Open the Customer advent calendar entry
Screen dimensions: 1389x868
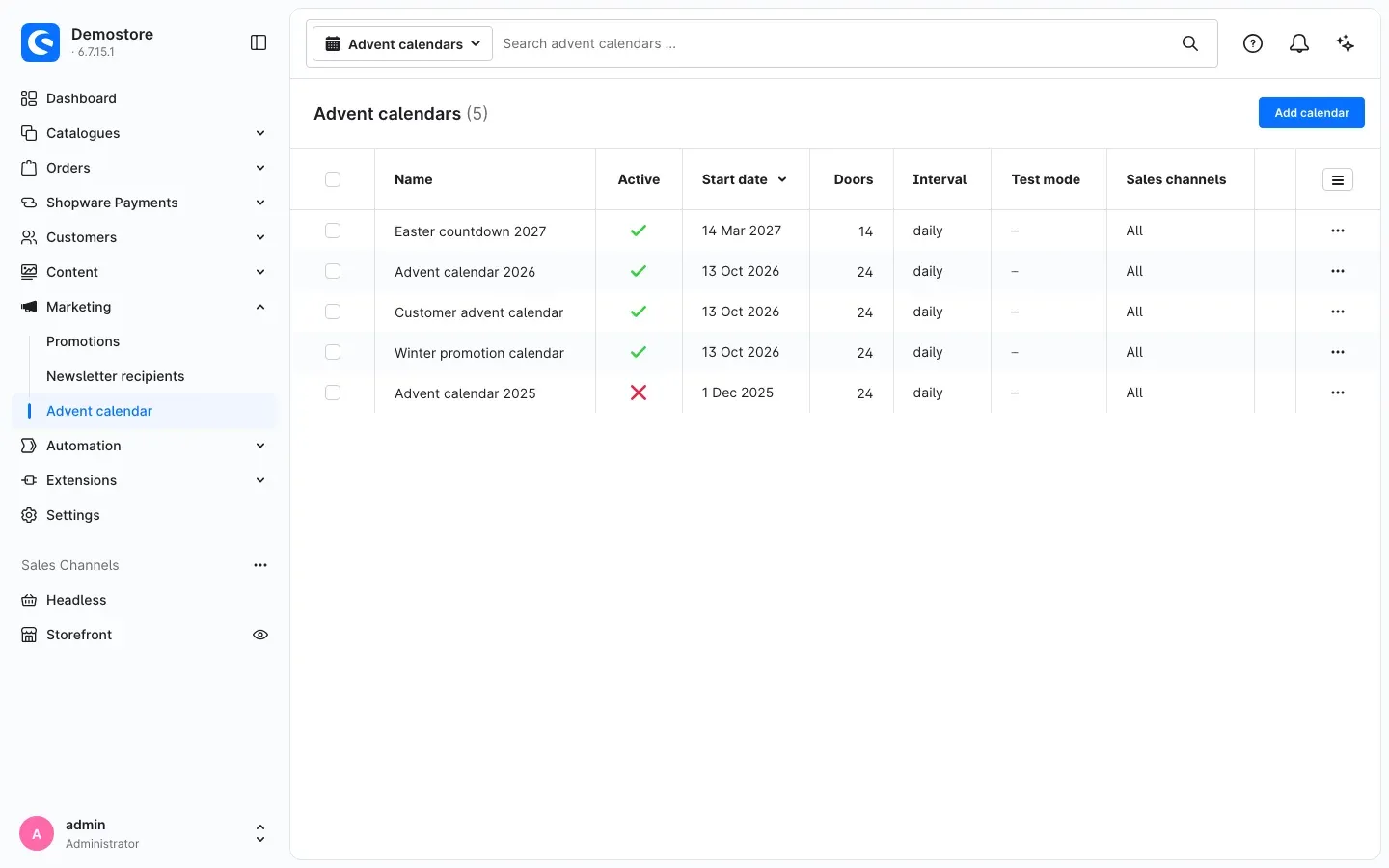pos(478,312)
